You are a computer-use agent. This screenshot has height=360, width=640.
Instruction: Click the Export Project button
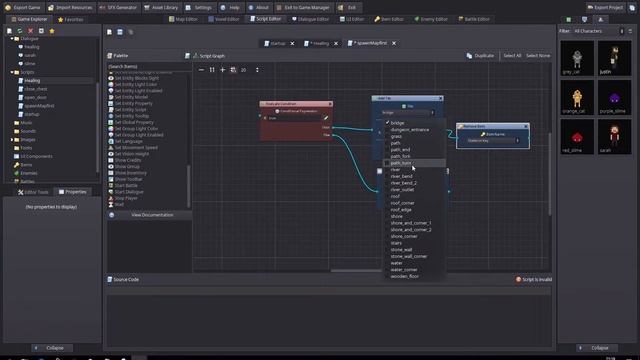click(605, 7)
